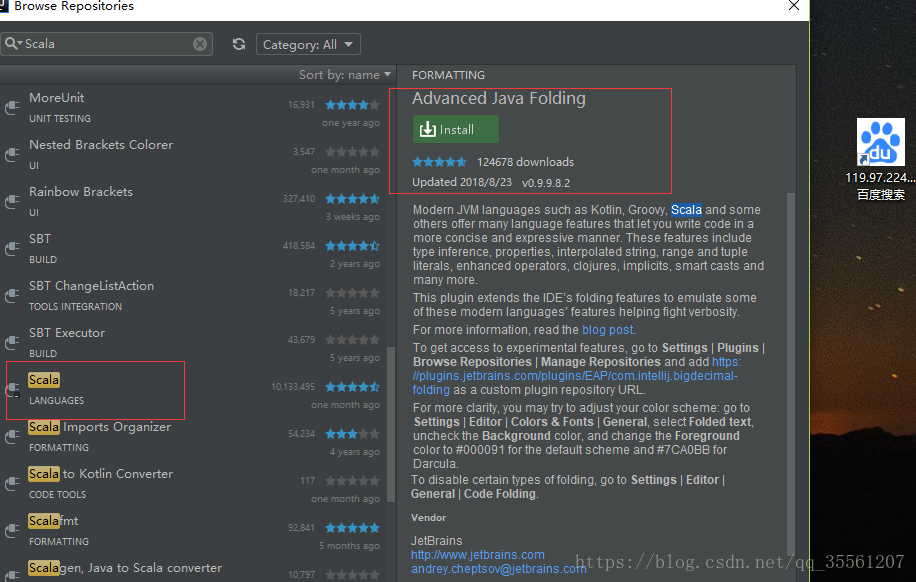Click the highlighted Scala word in description
This screenshot has width=916, height=582.
pos(686,210)
